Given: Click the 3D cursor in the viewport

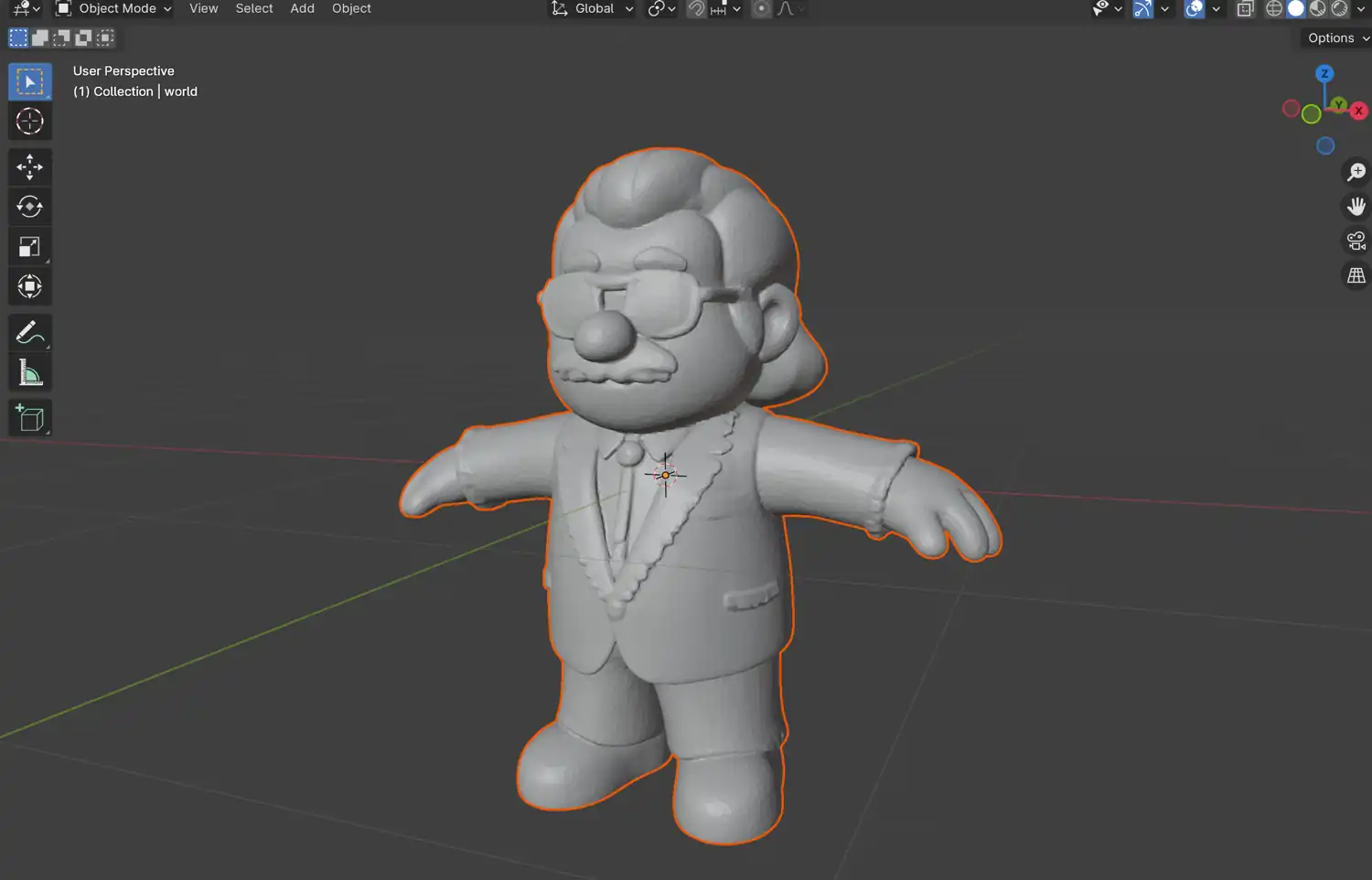Looking at the screenshot, I should 665,475.
